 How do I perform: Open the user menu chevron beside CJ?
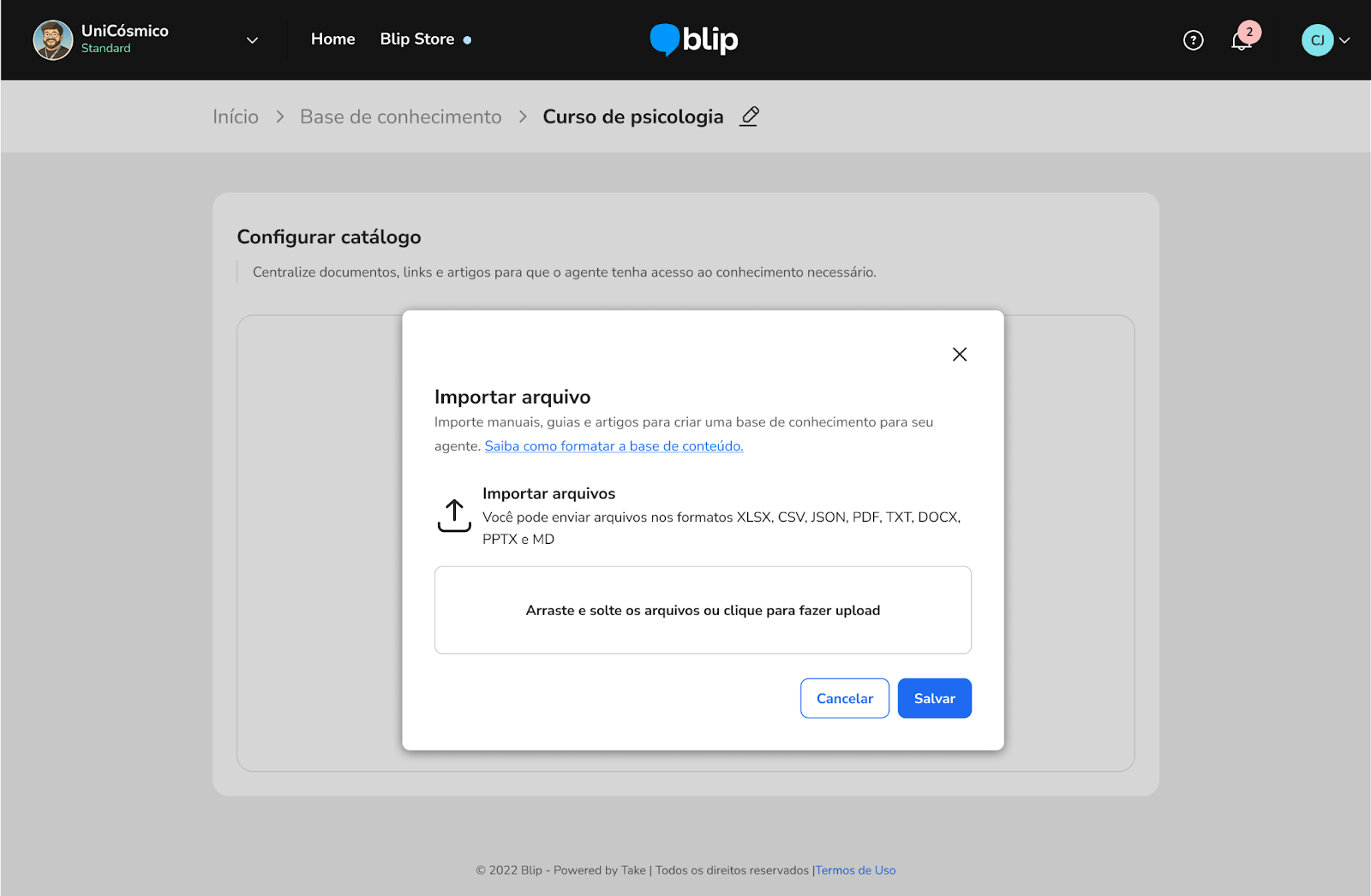[1345, 40]
